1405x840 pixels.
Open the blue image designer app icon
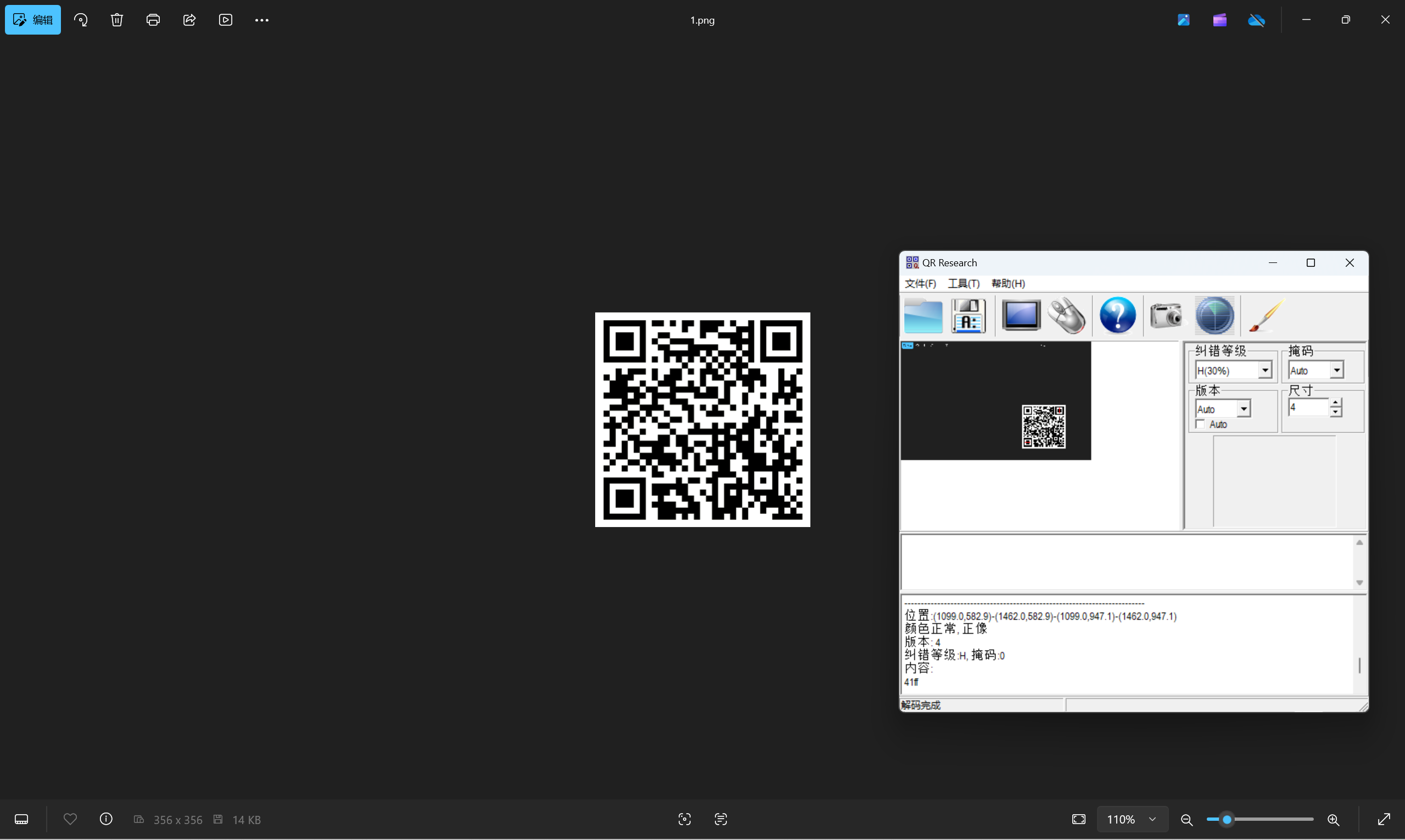click(x=1184, y=20)
